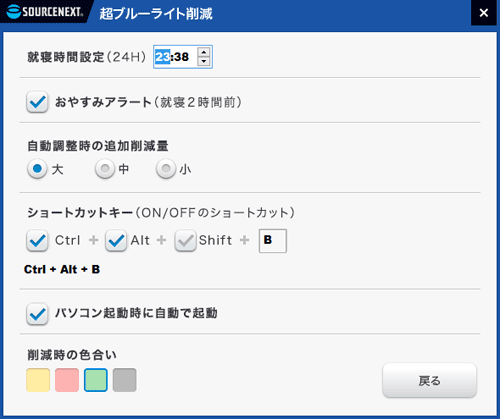Image resolution: width=500 pixels, height=419 pixels.
Task: Uncheck the Ctrl shortcut modifier checkbox
Action: point(37,240)
